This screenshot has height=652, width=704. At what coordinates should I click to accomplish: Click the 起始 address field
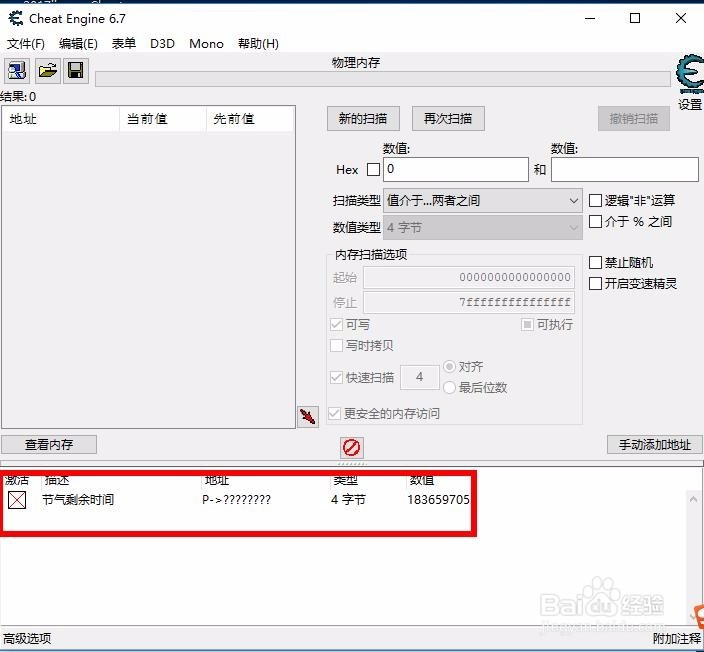pos(469,278)
